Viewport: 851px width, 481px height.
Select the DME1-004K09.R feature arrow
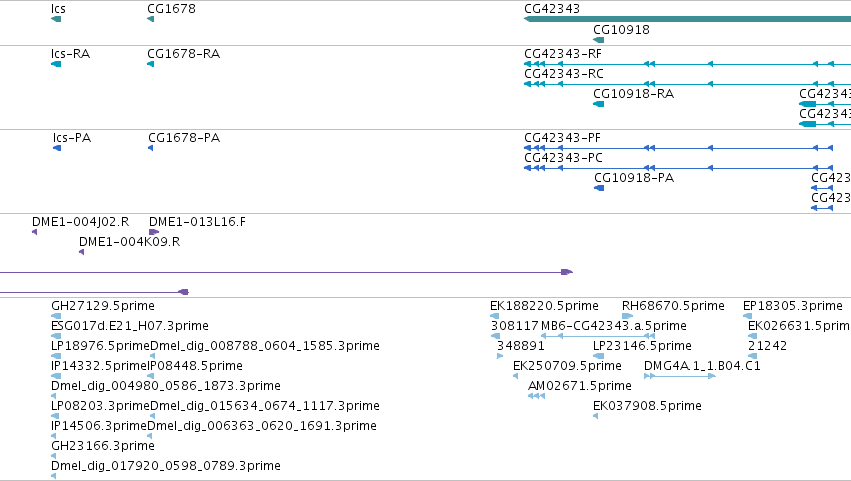click(81, 252)
